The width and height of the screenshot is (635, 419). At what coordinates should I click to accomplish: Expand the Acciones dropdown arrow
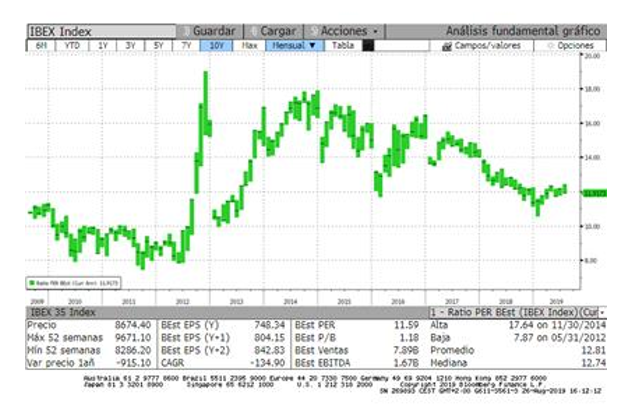(375, 32)
